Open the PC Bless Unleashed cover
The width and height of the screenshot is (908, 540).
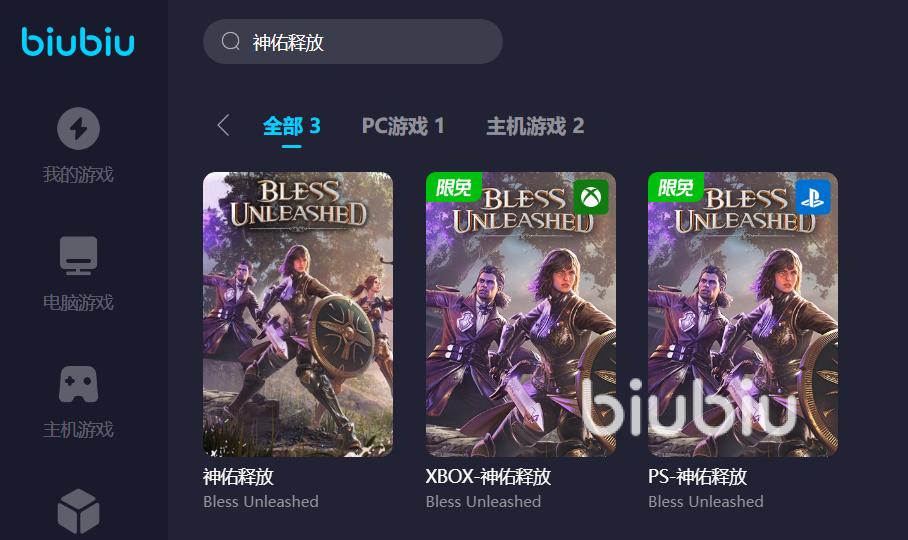point(298,314)
